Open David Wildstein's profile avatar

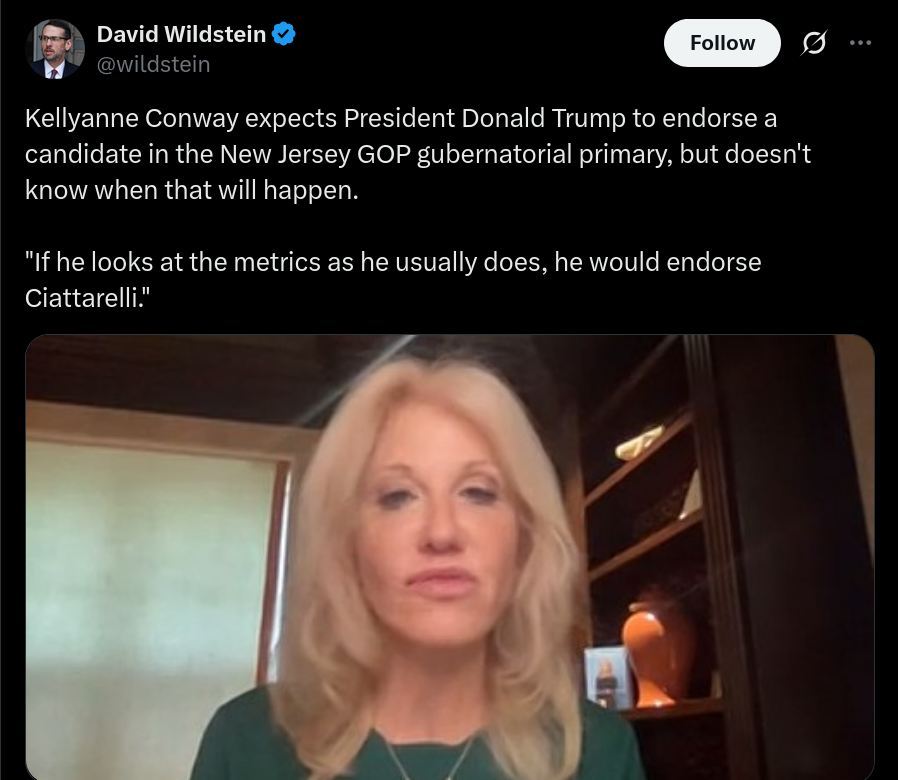tap(55, 49)
